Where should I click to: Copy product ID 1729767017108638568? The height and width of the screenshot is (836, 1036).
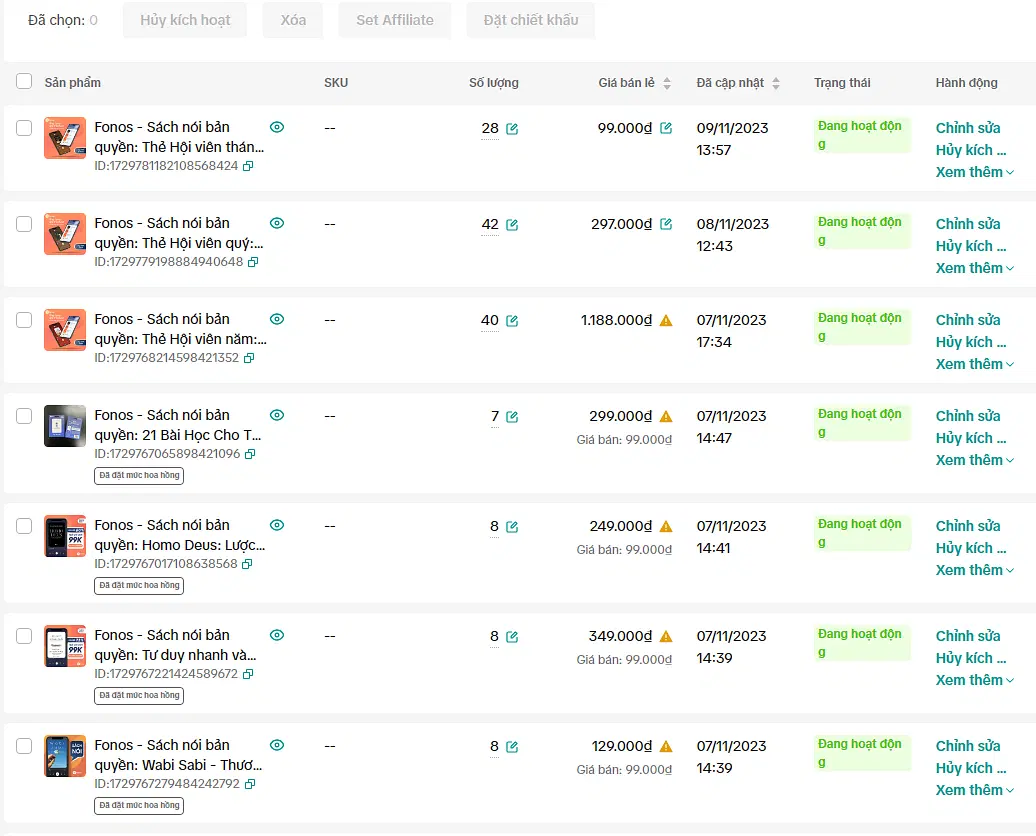pyautogui.click(x=247, y=564)
